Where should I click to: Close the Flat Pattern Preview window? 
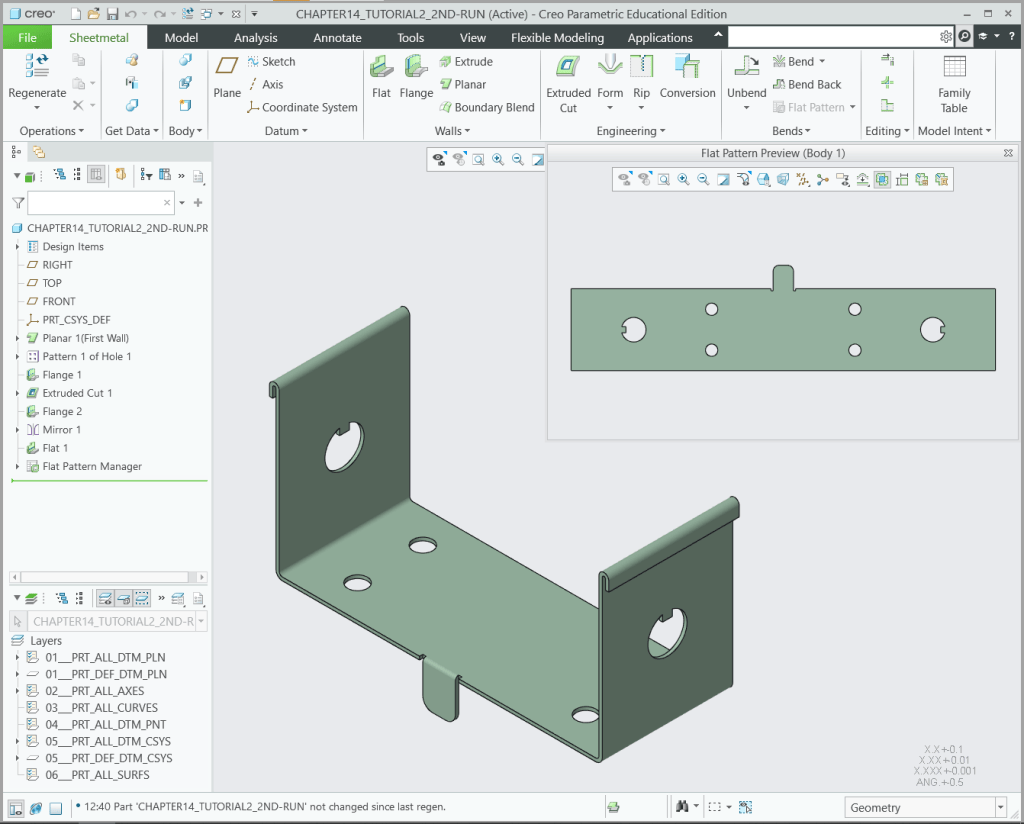coord(1008,153)
